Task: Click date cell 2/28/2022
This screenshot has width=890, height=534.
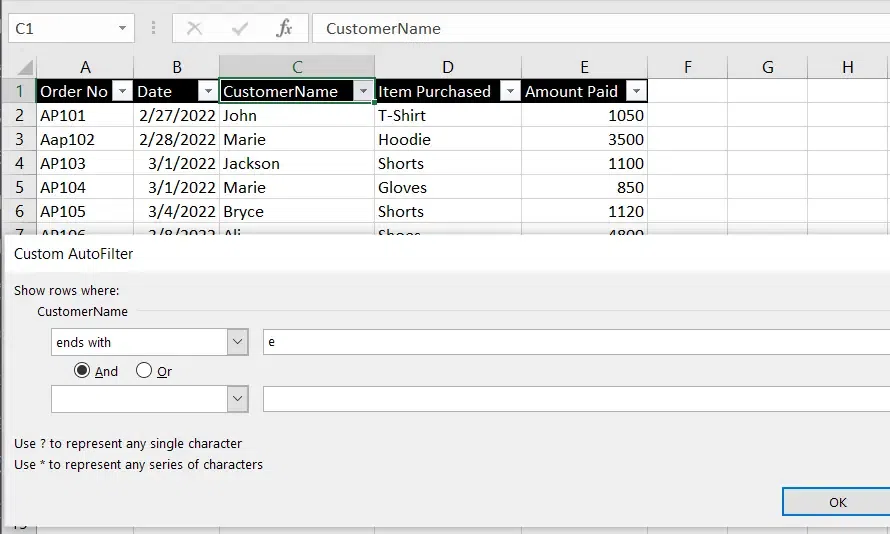Action: 177,139
